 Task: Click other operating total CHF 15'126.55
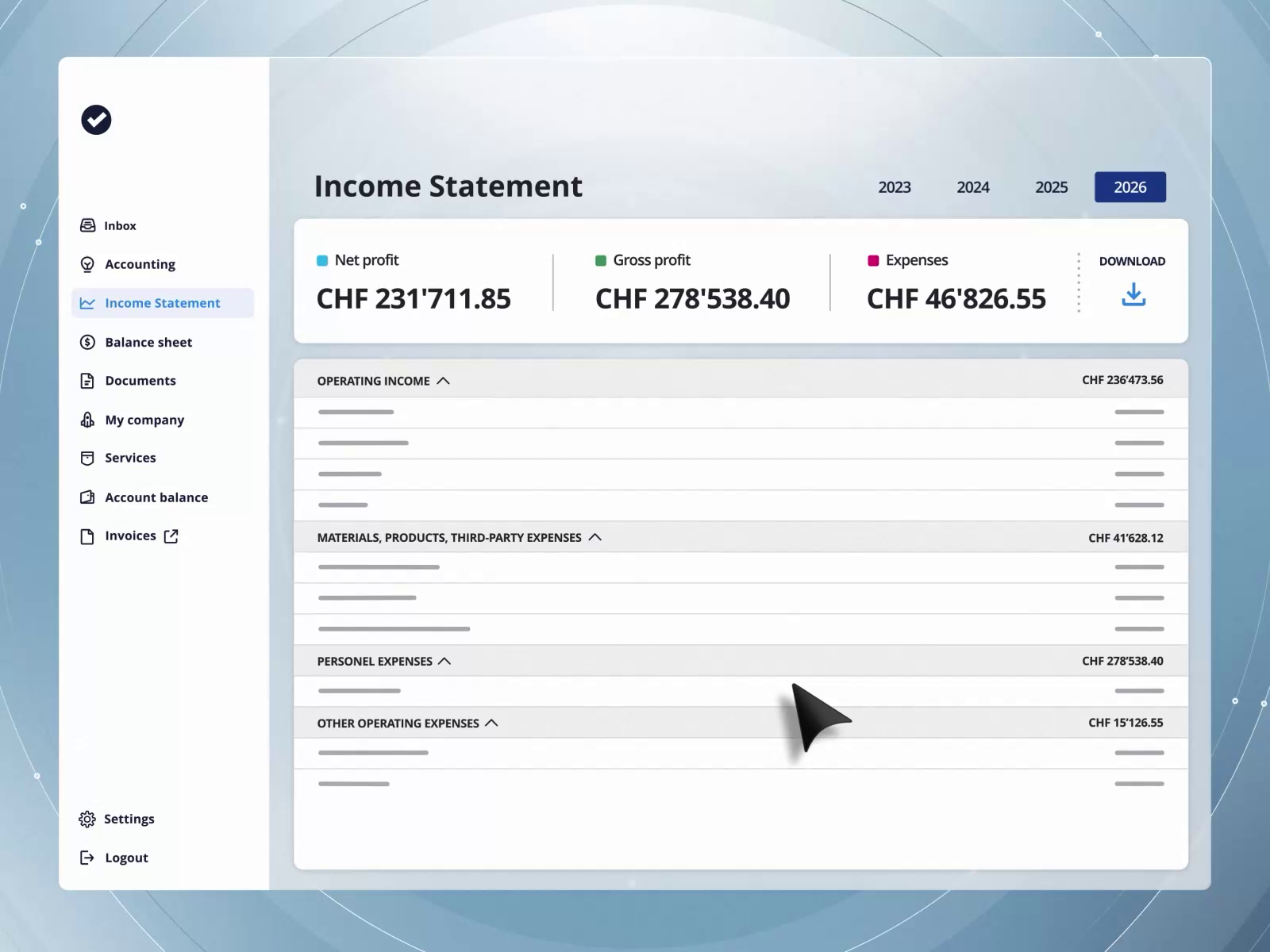(1126, 723)
